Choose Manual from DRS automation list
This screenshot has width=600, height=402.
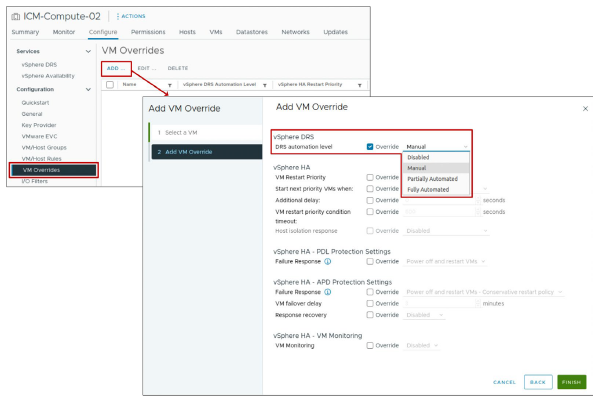[x=436, y=168]
